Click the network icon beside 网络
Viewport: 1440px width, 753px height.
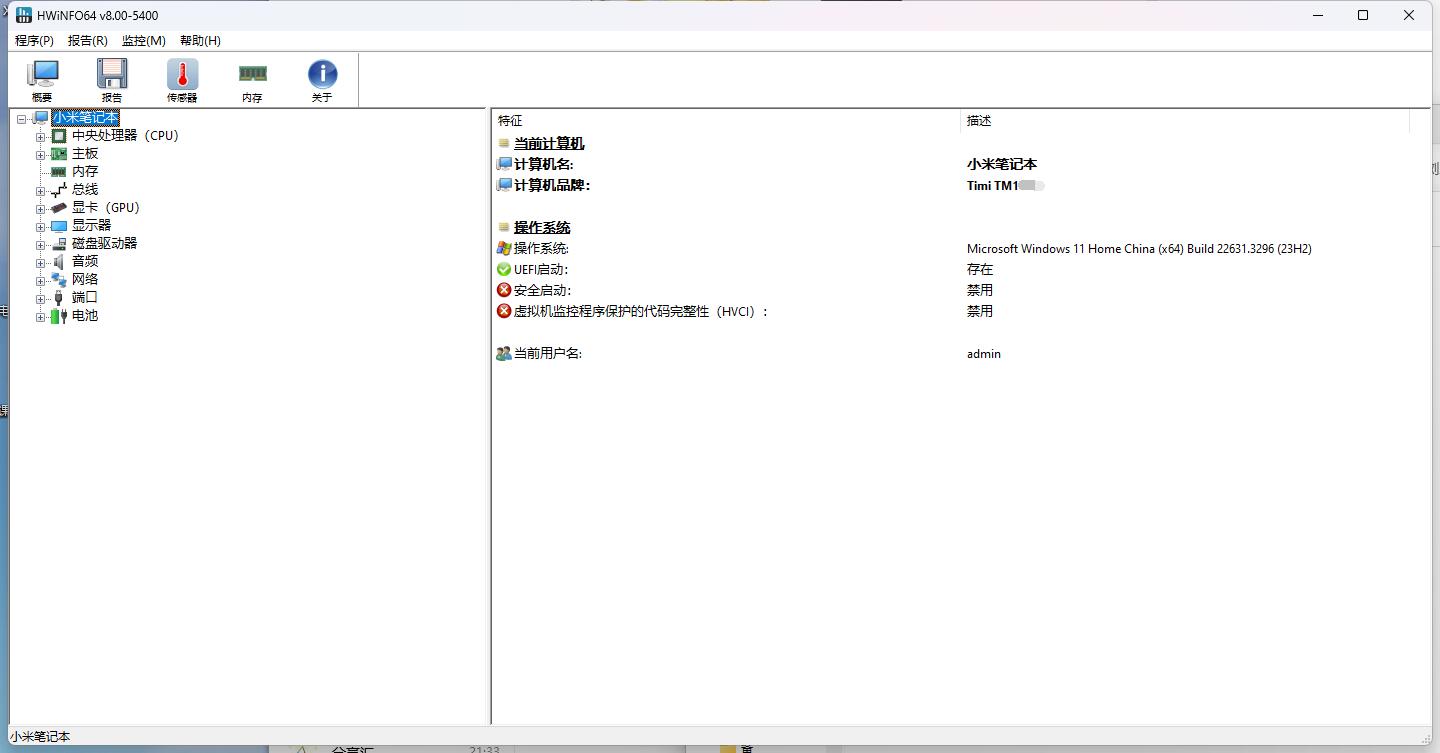[x=59, y=280]
